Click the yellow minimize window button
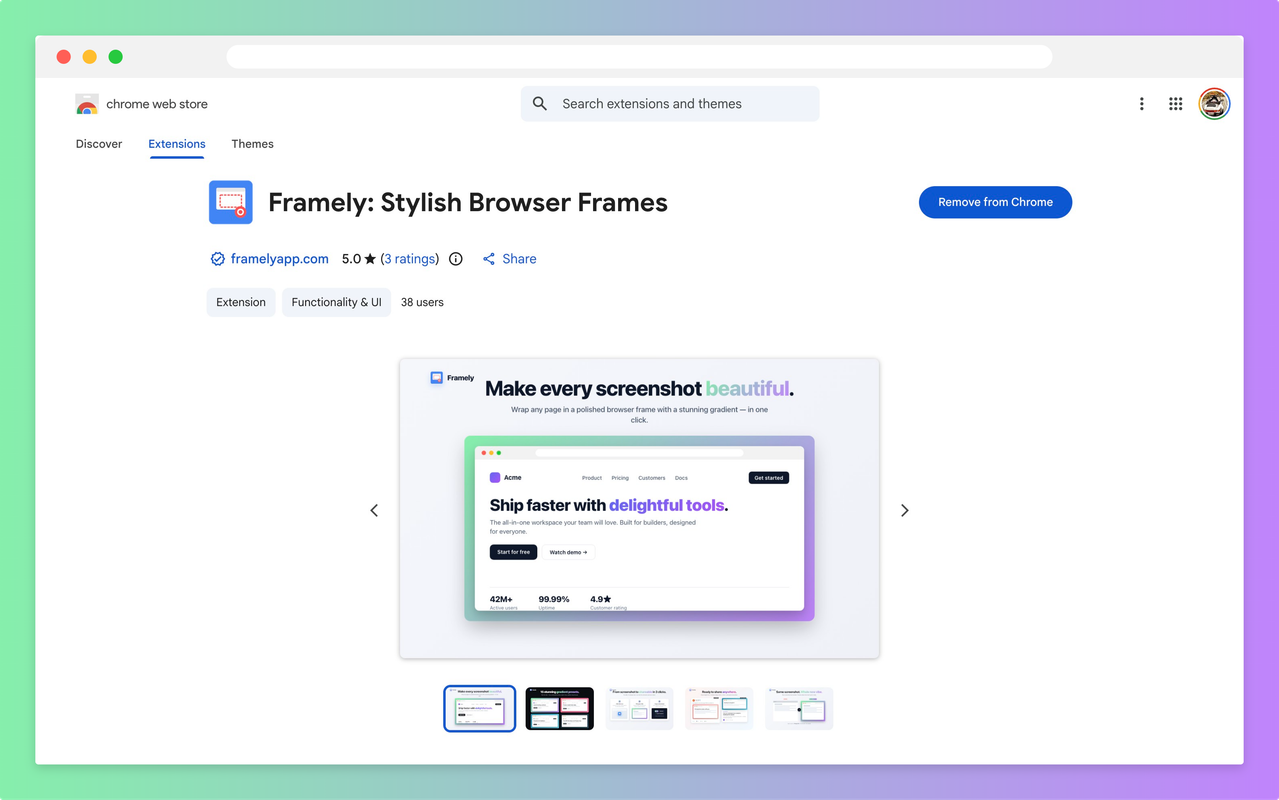Image resolution: width=1279 pixels, height=800 pixels. click(x=90, y=57)
